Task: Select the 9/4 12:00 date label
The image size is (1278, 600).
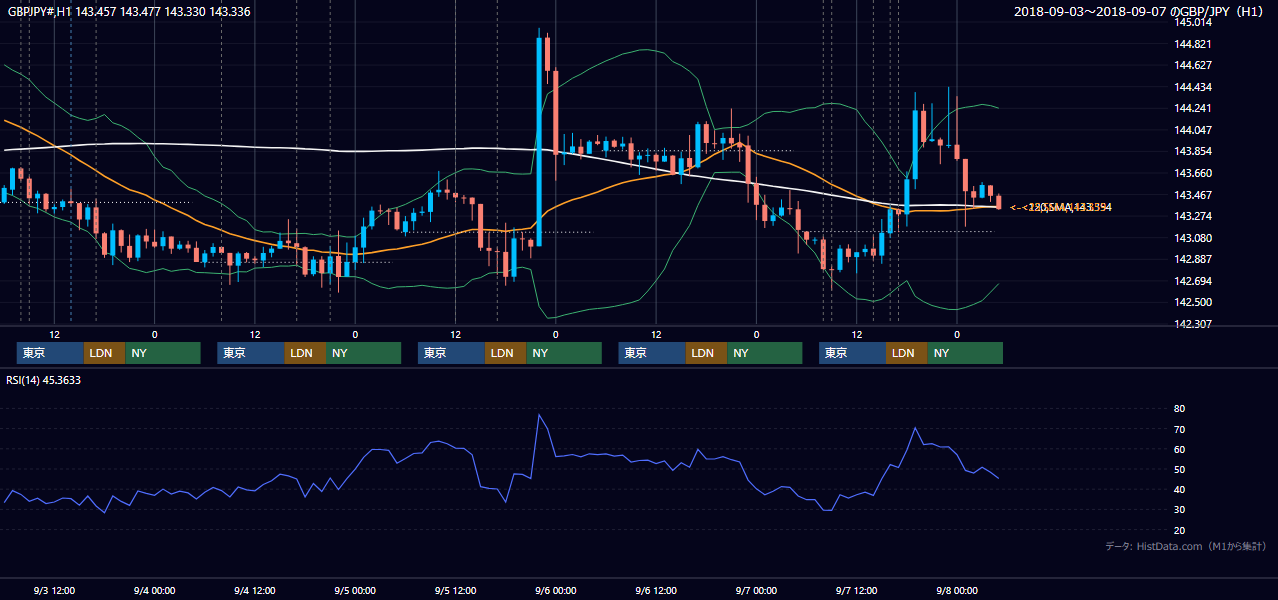Action: click(254, 590)
